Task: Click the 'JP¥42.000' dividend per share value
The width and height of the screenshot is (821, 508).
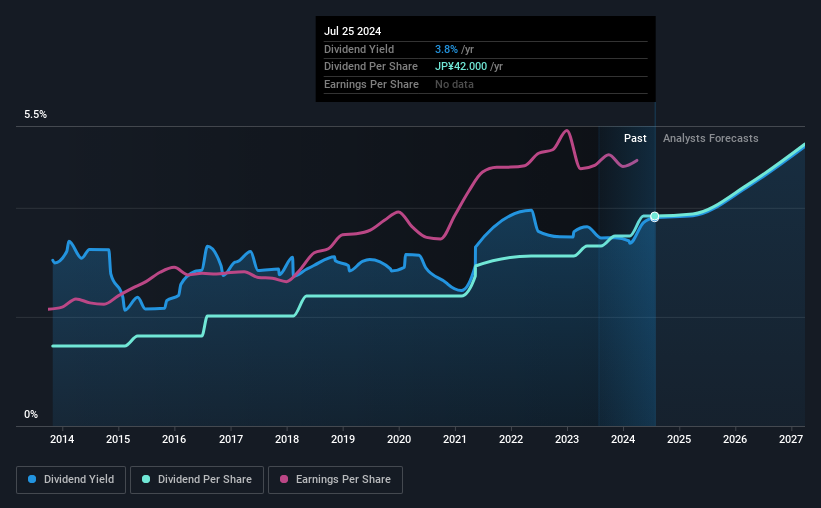Action: (x=461, y=67)
